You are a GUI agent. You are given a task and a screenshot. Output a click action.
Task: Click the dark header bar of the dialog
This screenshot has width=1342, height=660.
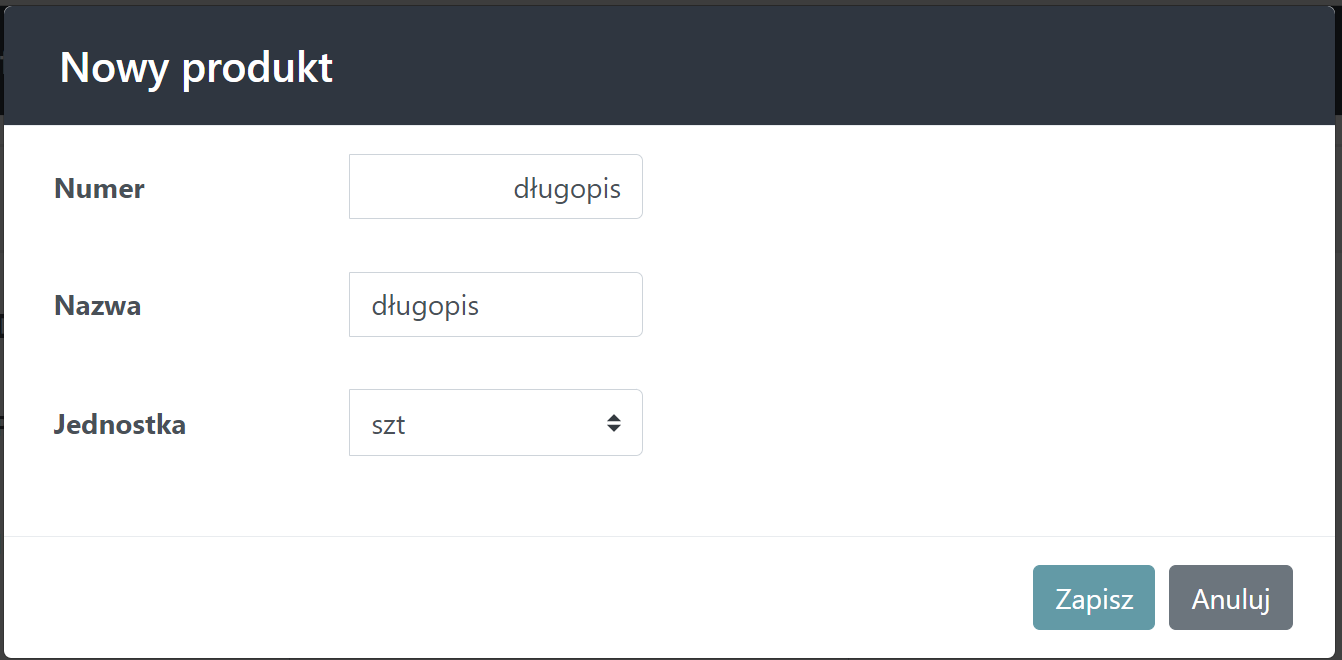(671, 66)
